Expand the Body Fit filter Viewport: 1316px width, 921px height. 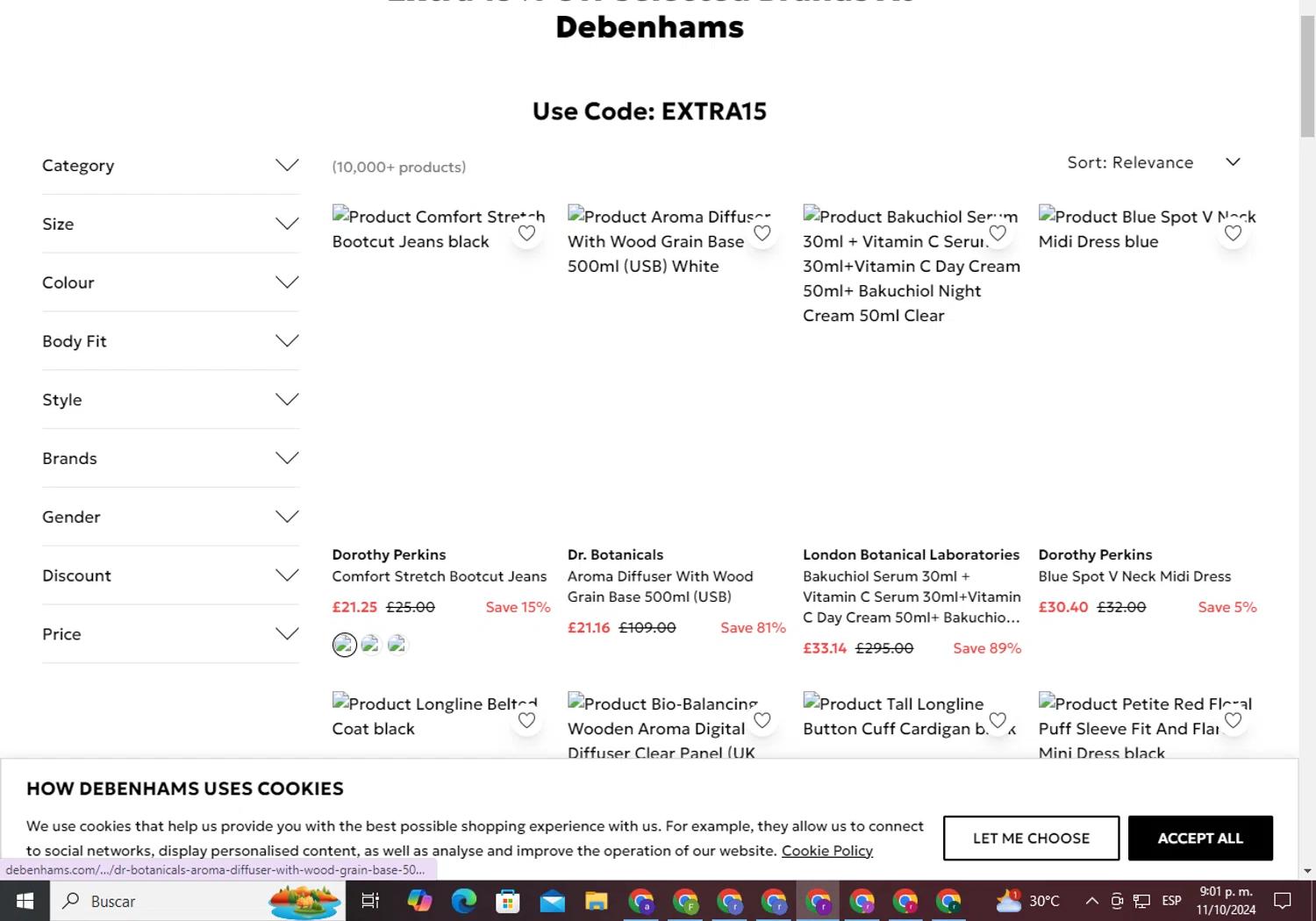(171, 341)
